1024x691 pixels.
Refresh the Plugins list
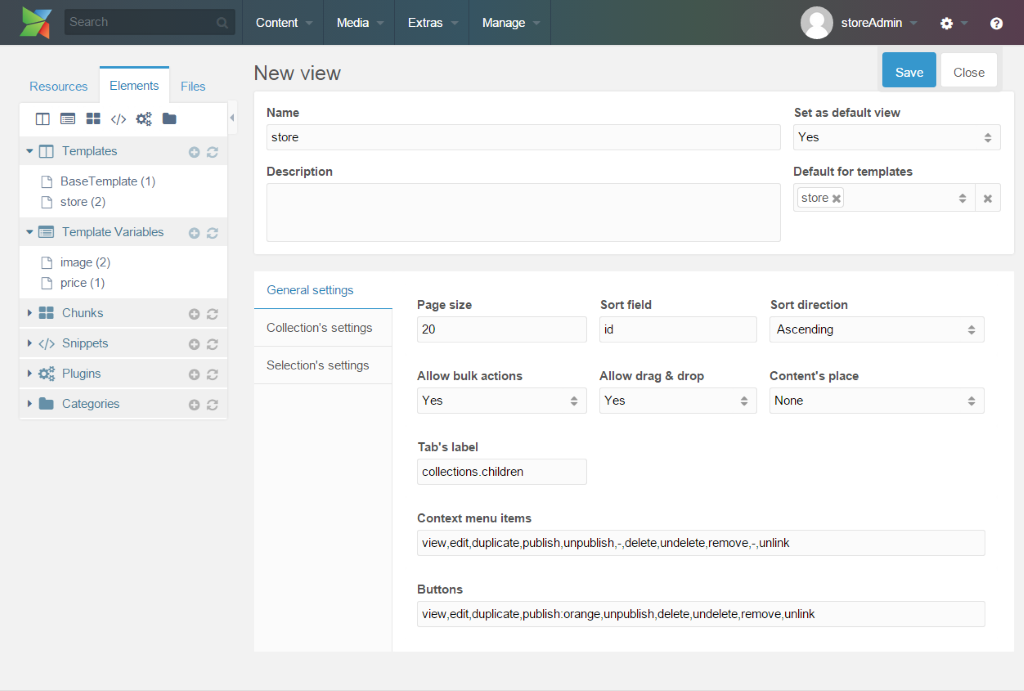212,374
